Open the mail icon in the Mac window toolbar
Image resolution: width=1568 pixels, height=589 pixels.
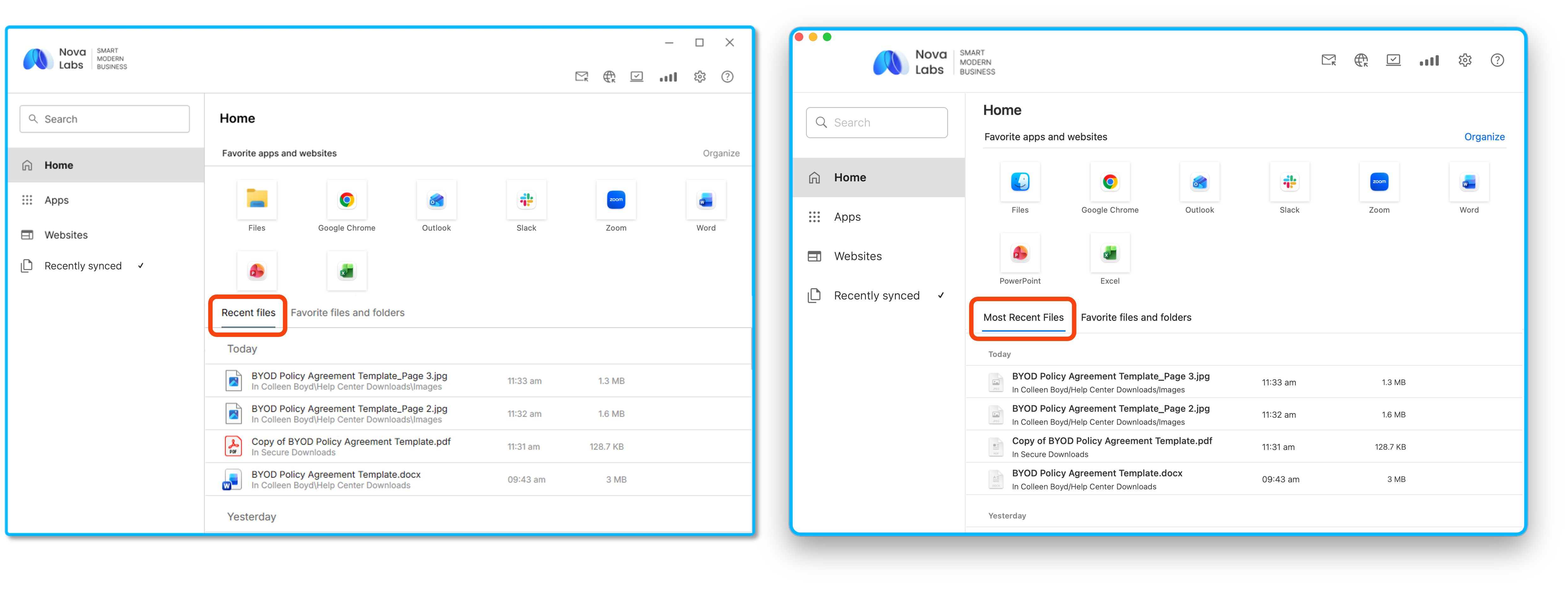[1329, 60]
